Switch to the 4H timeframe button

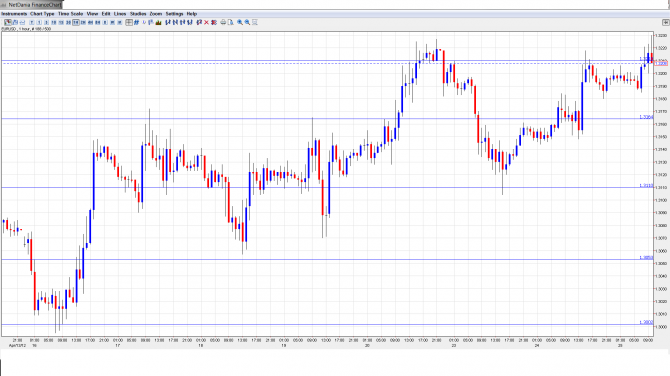pyautogui.click(x=91, y=22)
